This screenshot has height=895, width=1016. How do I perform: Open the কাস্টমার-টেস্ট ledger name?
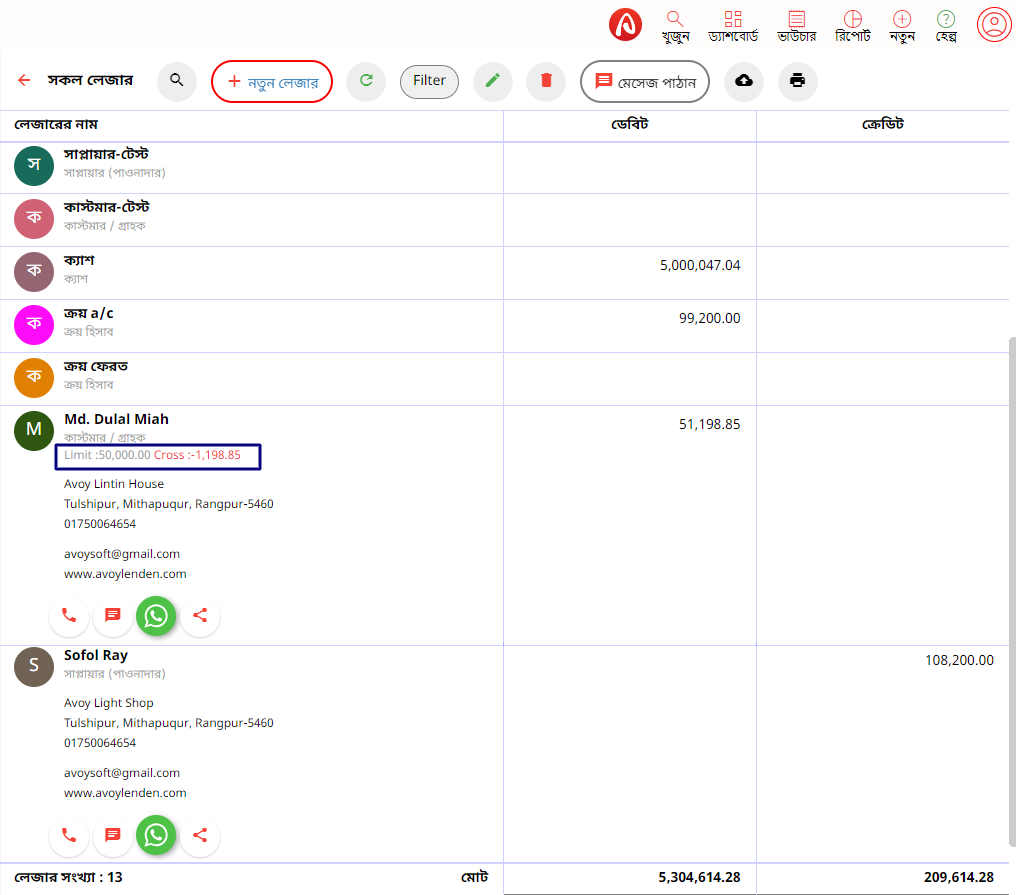coord(106,208)
